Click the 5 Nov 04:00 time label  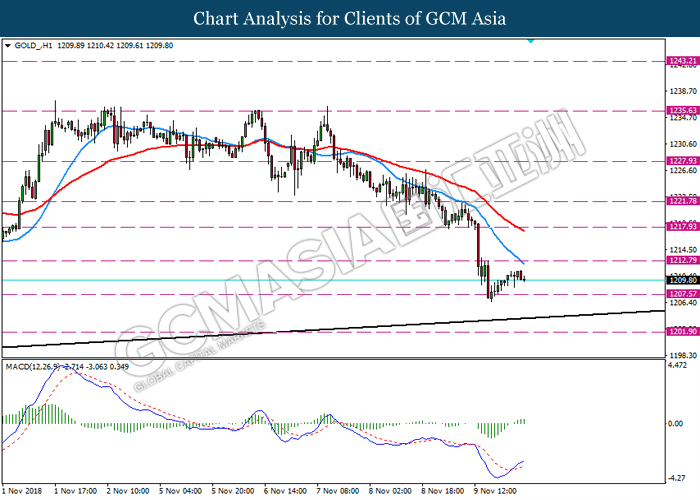(x=180, y=491)
